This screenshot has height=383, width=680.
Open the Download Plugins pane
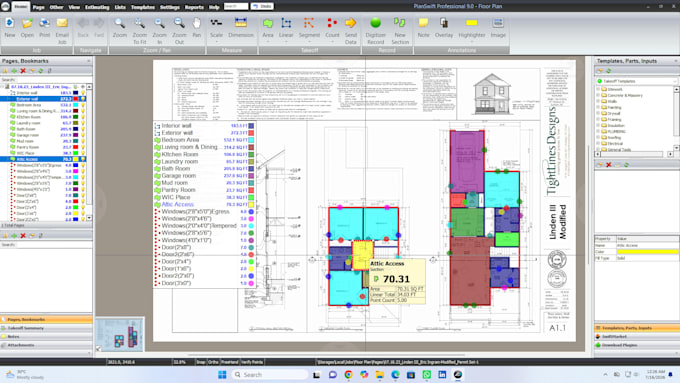pyautogui.click(x=636, y=345)
